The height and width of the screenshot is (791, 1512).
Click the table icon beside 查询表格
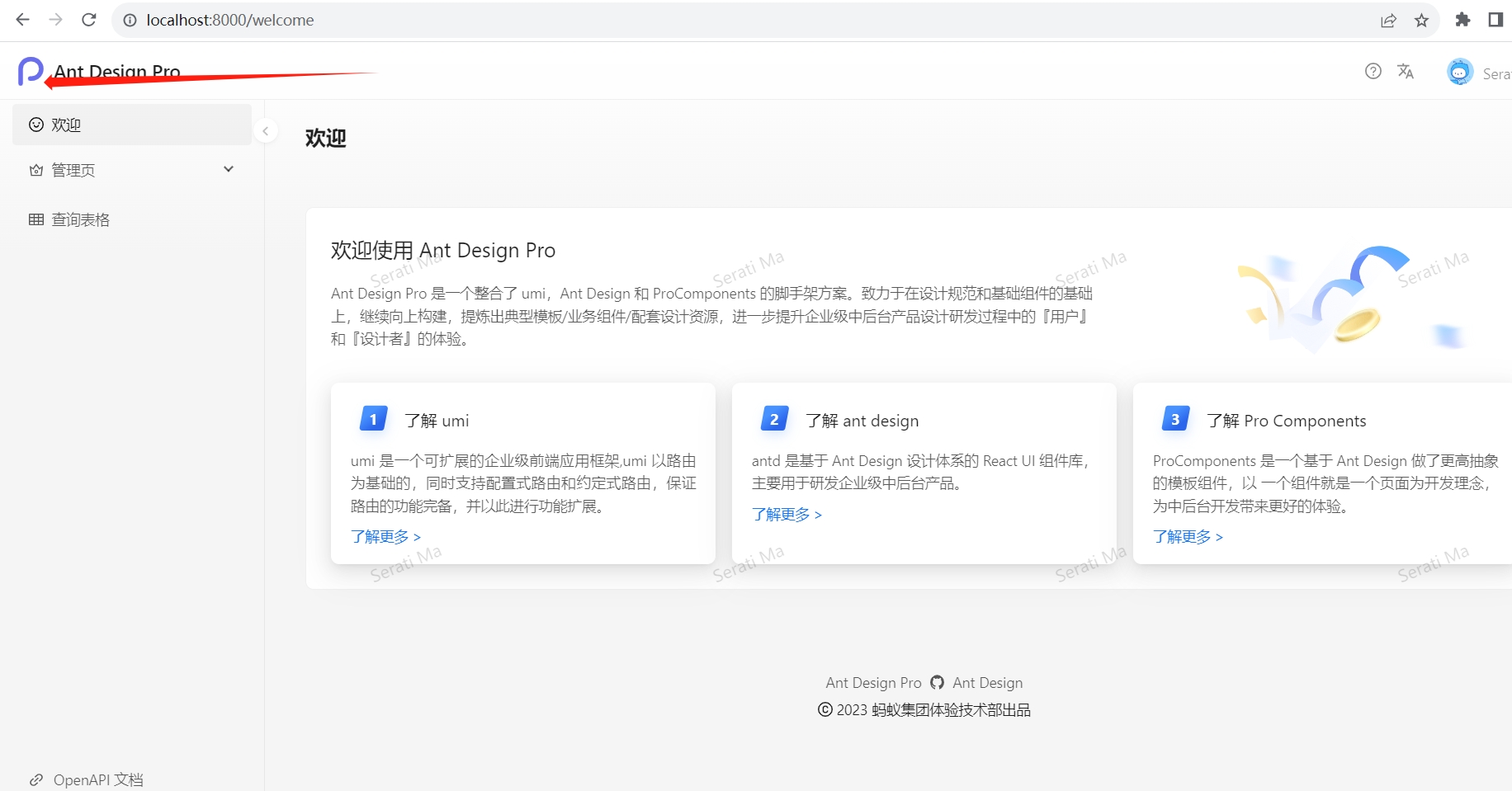click(36, 219)
